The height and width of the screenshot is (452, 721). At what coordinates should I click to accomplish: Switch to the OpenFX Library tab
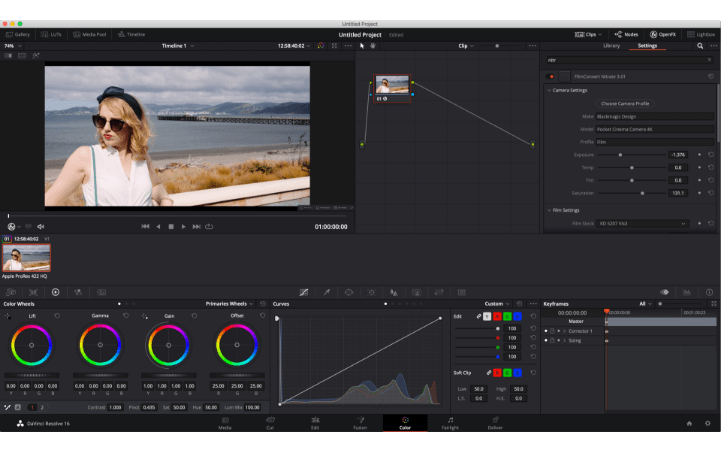click(611, 46)
